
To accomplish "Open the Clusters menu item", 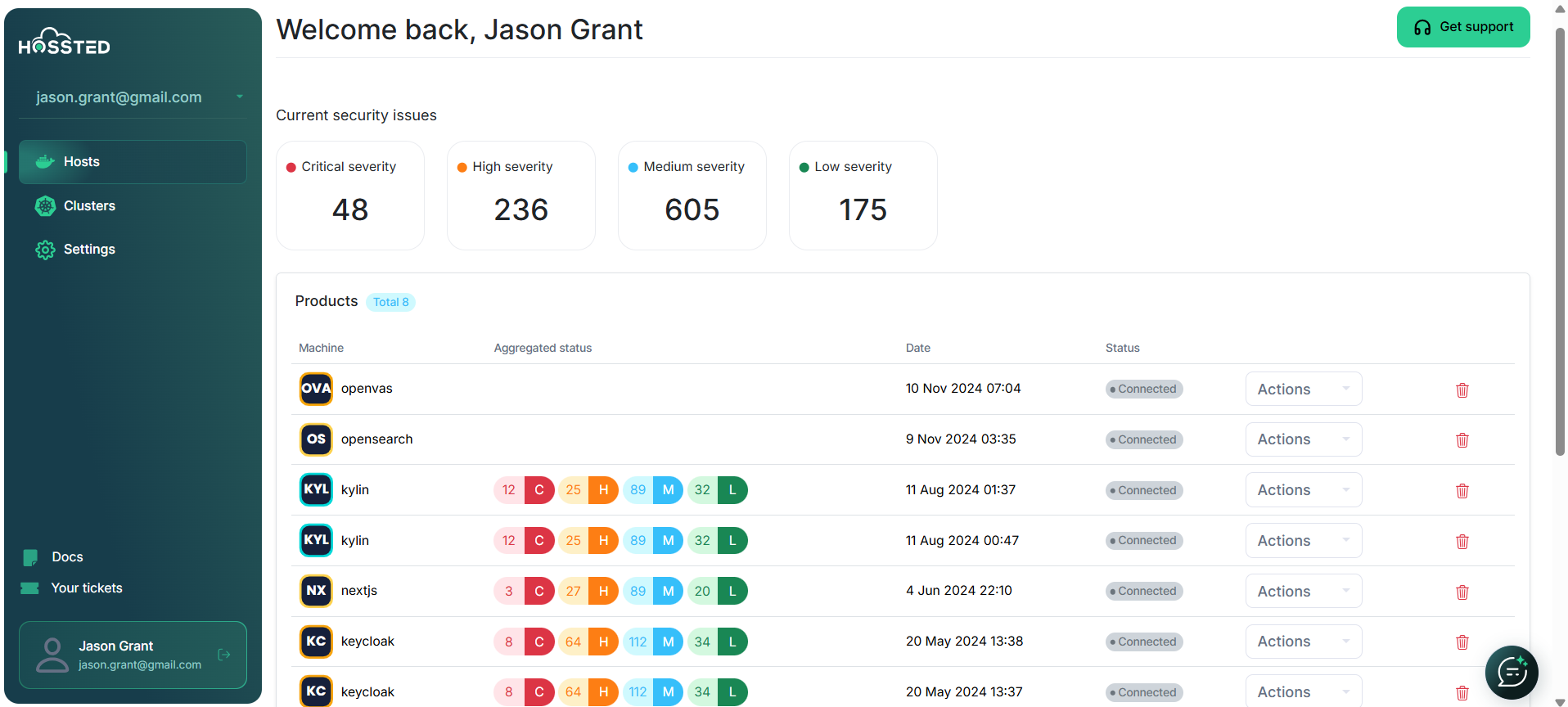I will (89, 206).
